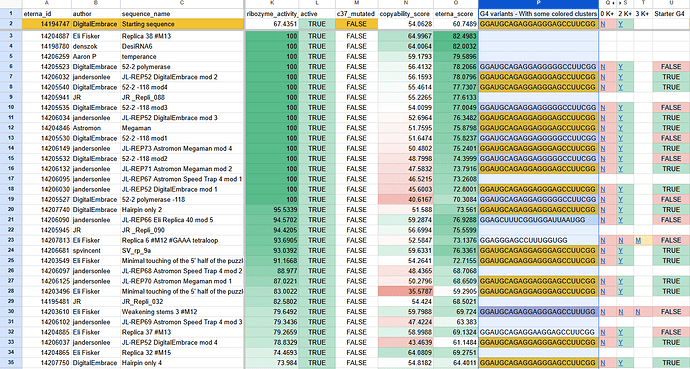Image resolution: width=690 pixels, height=369 pixels.
Task: Click the 'Weakening stems 3 #M12' cell
Action: pyautogui.click(x=182, y=312)
